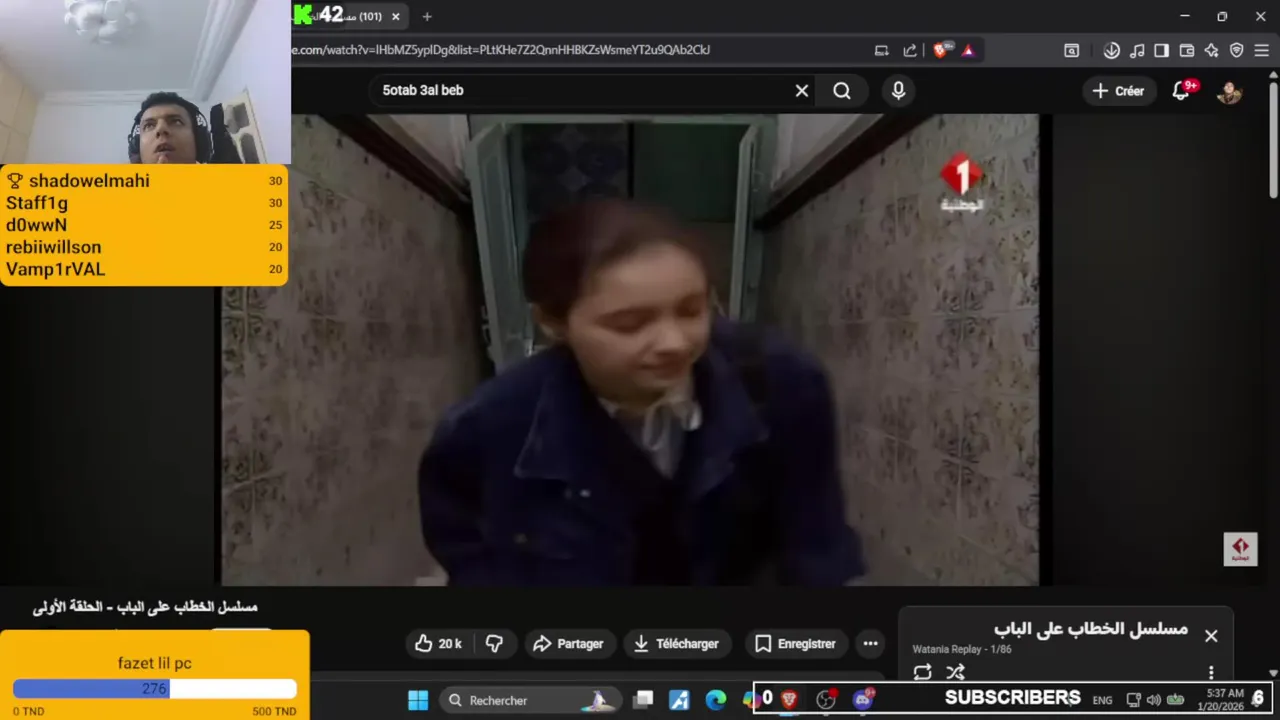
Task: Click Watania Replay channel name in playlist
Action: pos(946,649)
